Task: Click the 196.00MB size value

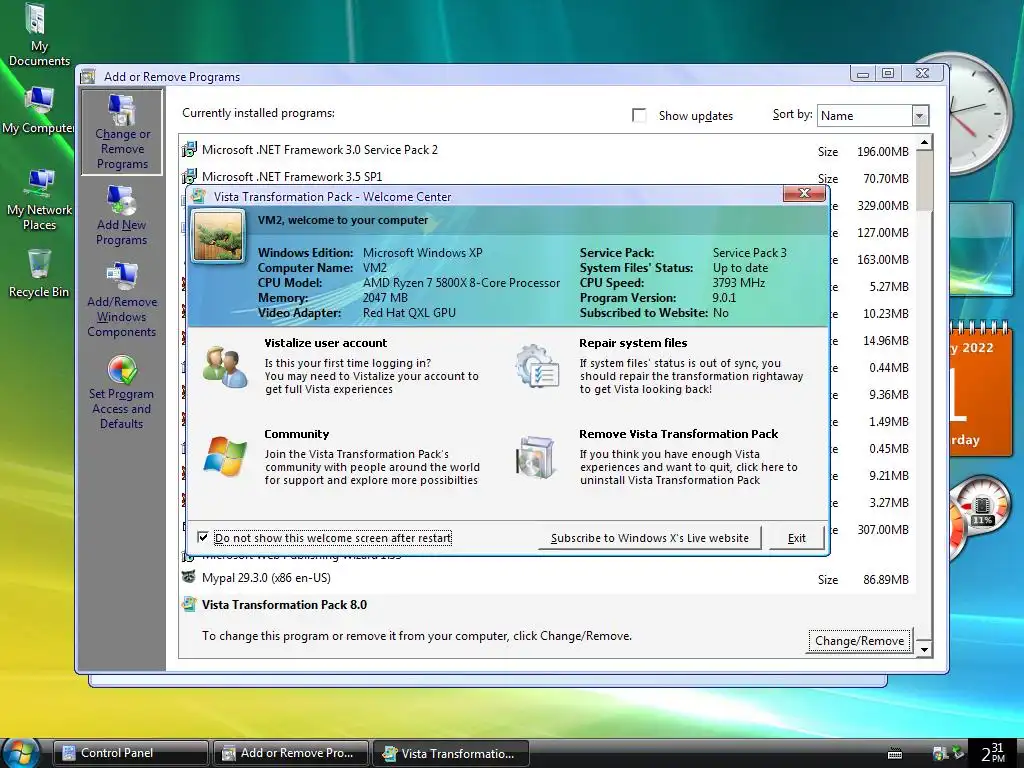Action: [x=882, y=152]
